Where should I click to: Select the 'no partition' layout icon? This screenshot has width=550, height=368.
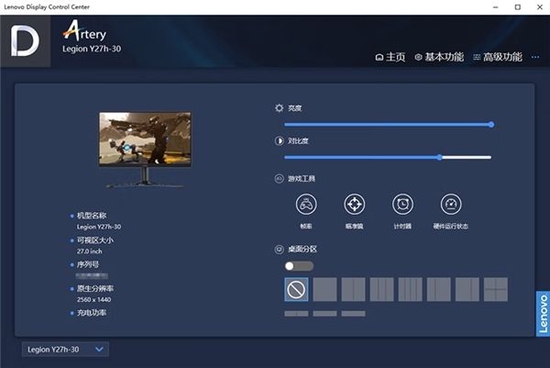(x=296, y=289)
